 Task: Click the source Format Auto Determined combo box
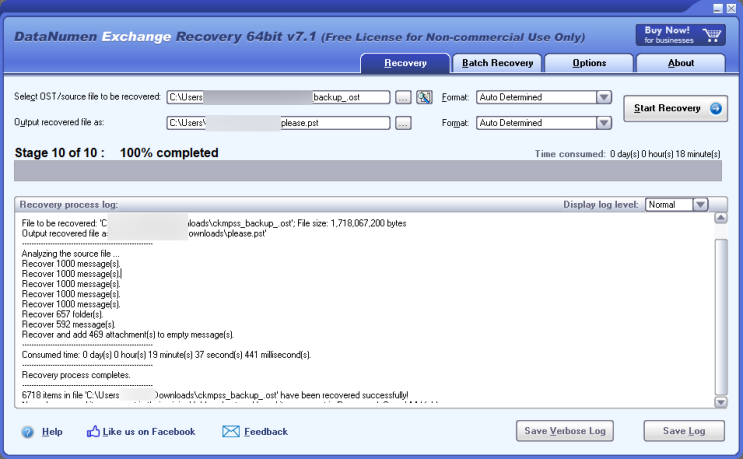point(544,97)
